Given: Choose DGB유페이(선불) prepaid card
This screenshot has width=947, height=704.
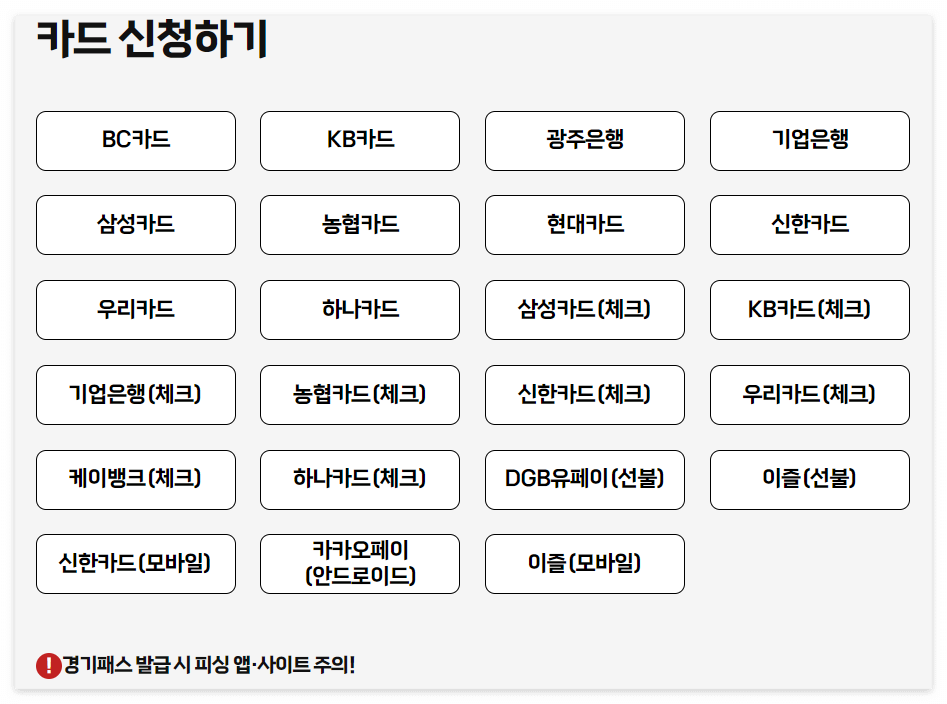Looking at the screenshot, I should point(584,480).
